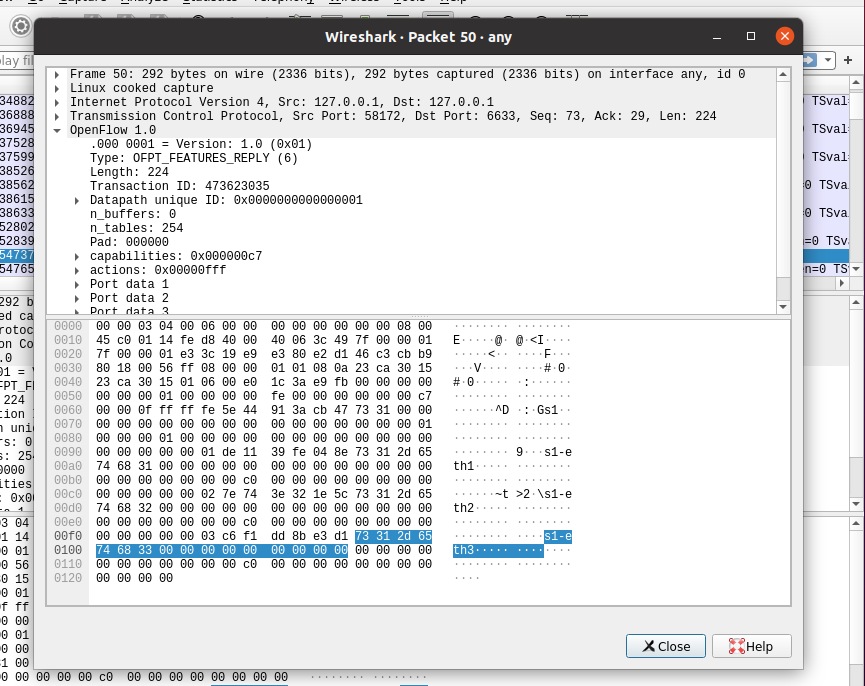Expand the Transmission Control Protocol row
The height and width of the screenshot is (686, 865).
[57, 116]
